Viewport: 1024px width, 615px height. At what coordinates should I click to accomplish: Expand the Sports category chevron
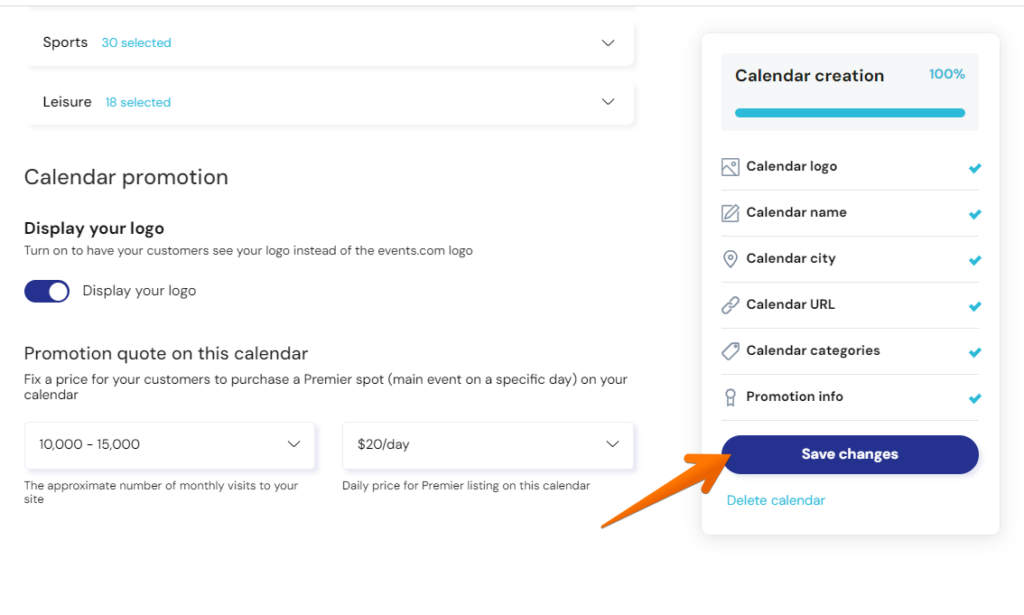tap(608, 43)
